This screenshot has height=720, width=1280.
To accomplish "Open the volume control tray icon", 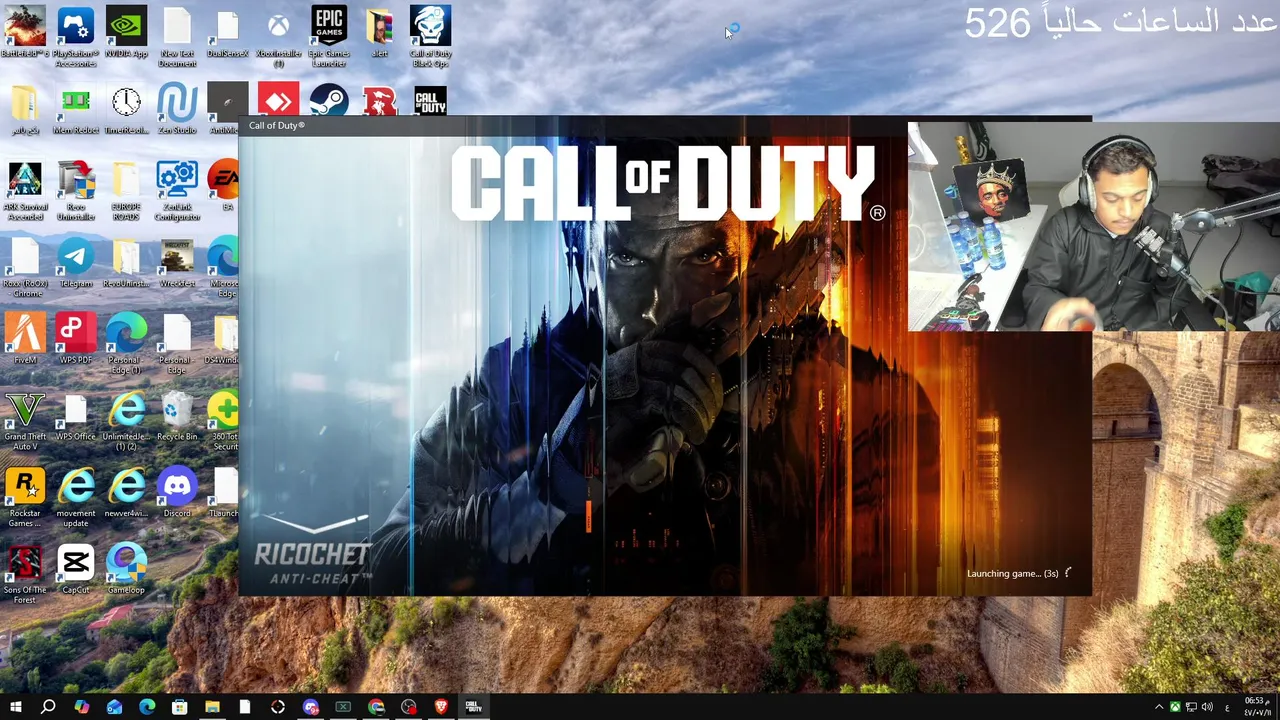I will 1207,707.
